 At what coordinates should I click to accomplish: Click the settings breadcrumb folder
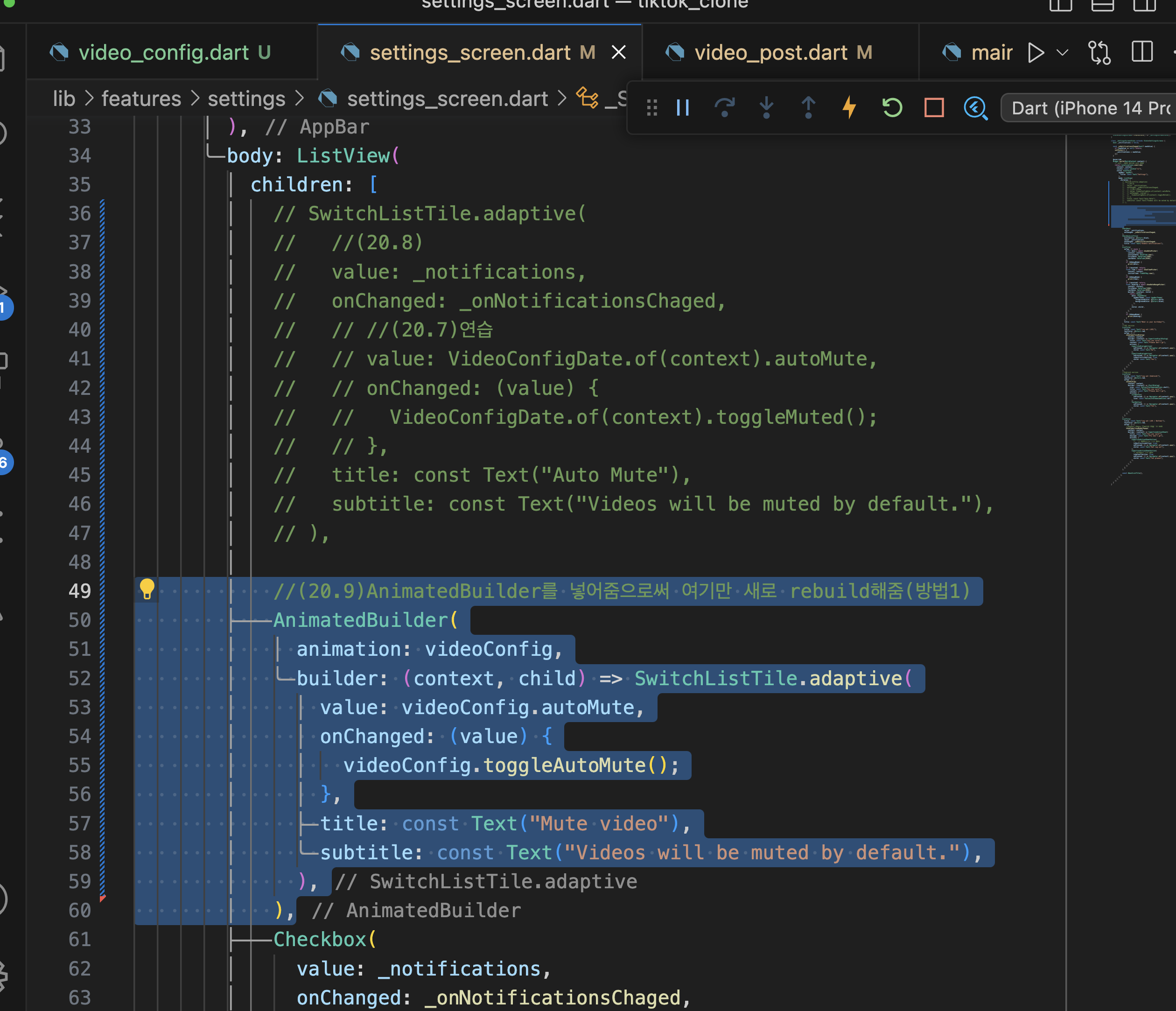[246, 99]
